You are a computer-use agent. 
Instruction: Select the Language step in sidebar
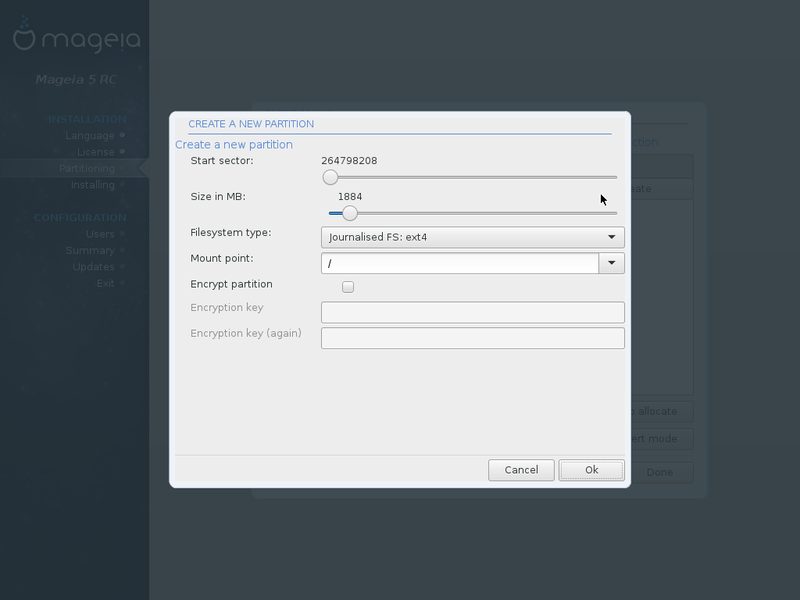click(x=90, y=136)
